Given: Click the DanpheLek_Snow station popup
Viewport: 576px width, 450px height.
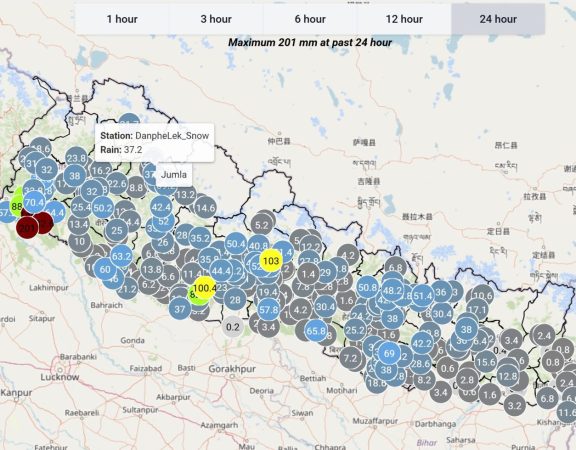Looking at the screenshot, I should (x=155, y=143).
